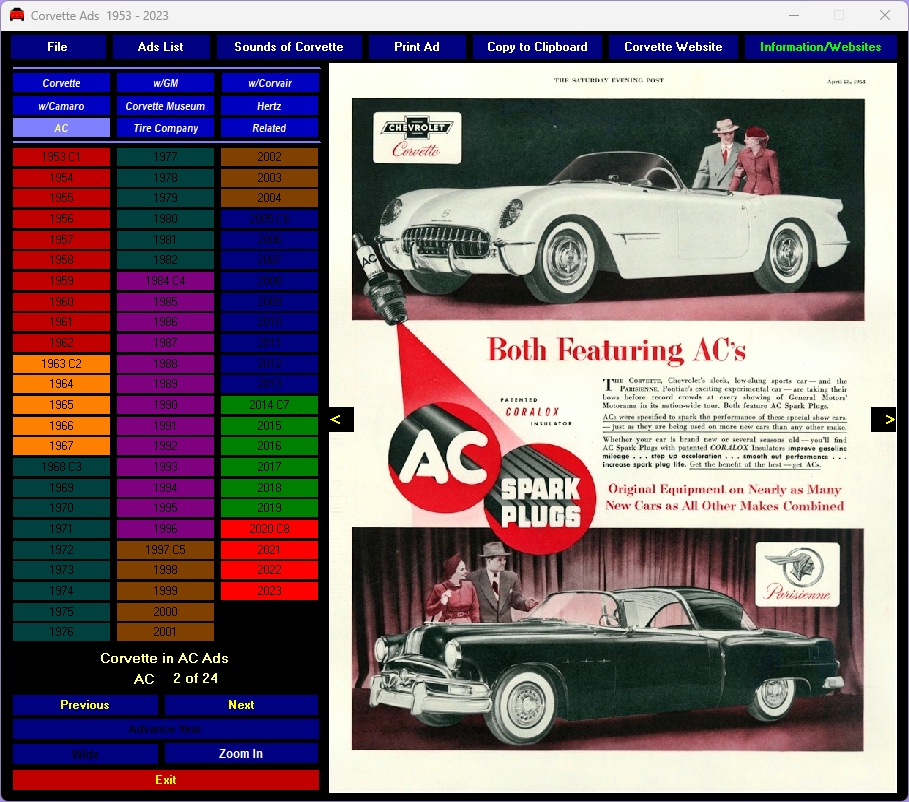Choose year 1972
909x802 pixels.
[x=61, y=550]
